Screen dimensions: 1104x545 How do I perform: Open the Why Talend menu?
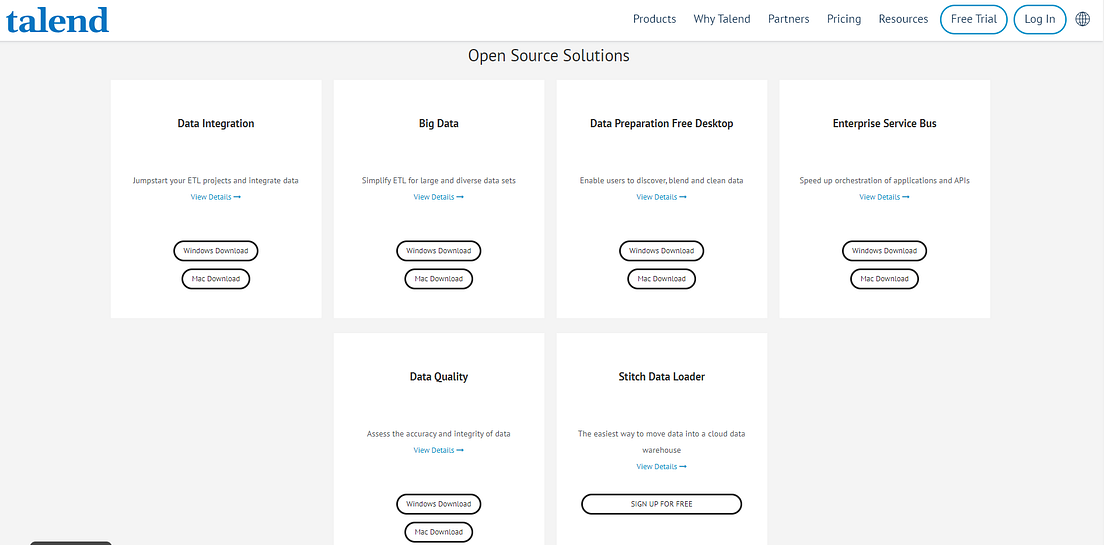pos(722,19)
